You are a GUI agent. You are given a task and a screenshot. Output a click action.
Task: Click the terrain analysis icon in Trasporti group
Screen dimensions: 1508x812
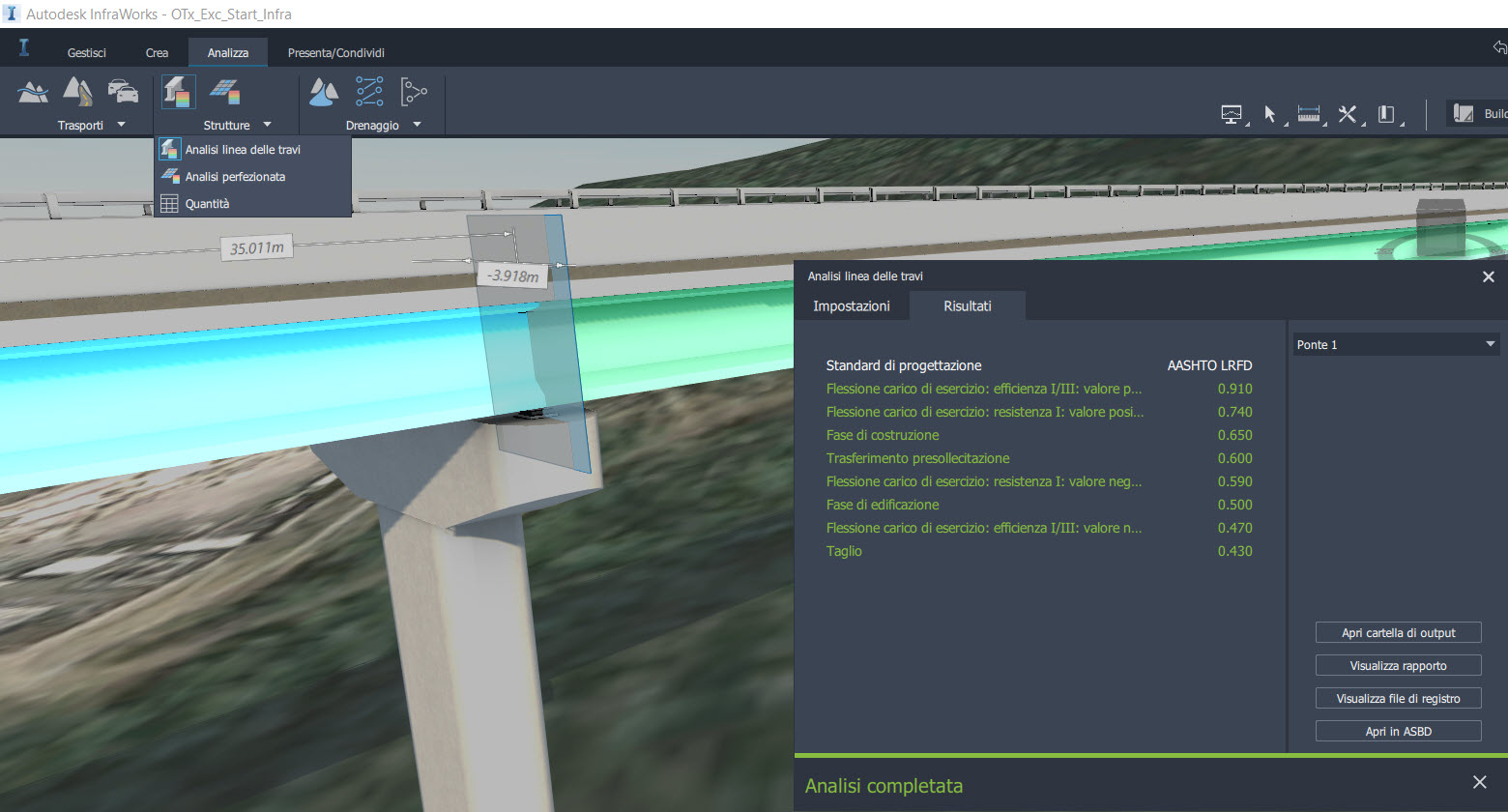33,90
